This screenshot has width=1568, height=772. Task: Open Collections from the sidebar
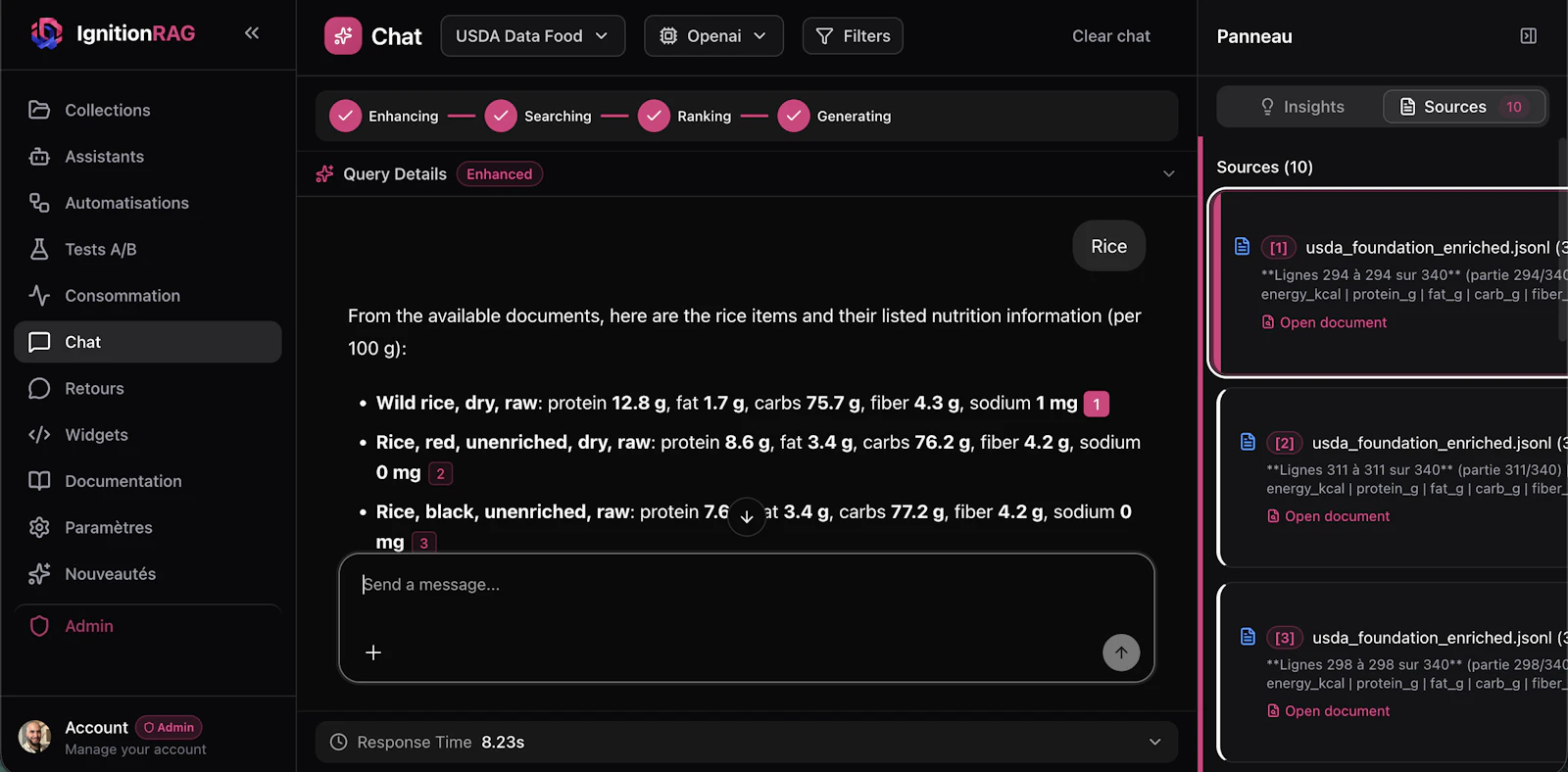(x=147, y=110)
